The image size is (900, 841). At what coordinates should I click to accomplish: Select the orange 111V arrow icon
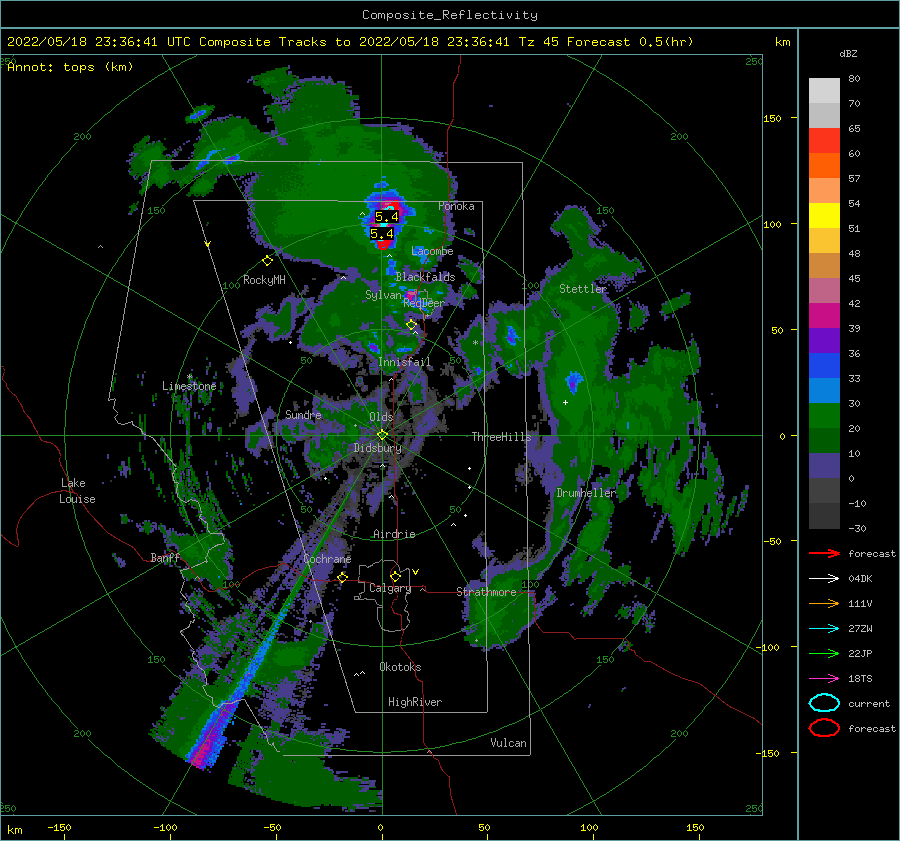824,603
